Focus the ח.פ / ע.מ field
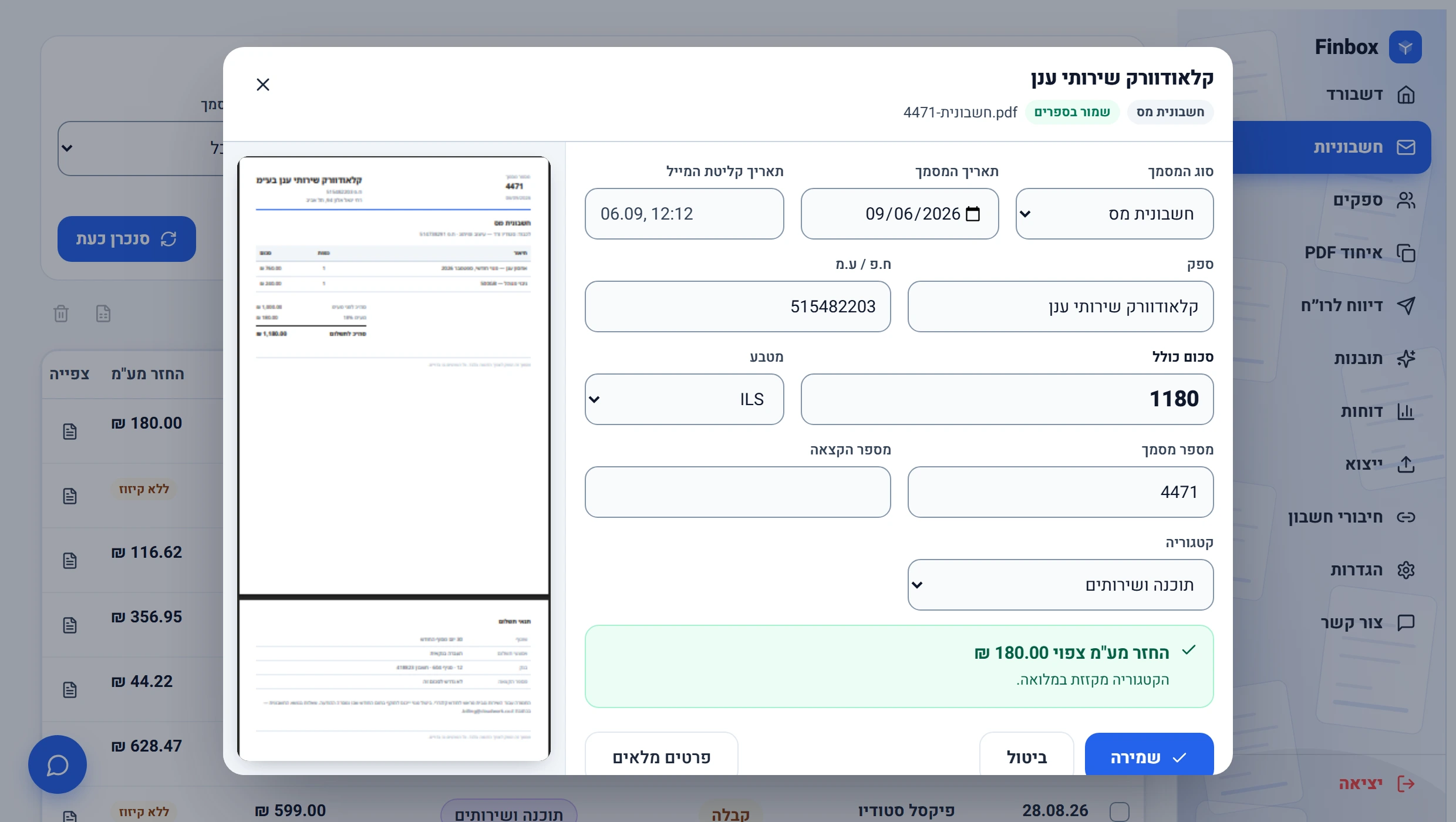The width and height of the screenshot is (1456, 822). [737, 306]
